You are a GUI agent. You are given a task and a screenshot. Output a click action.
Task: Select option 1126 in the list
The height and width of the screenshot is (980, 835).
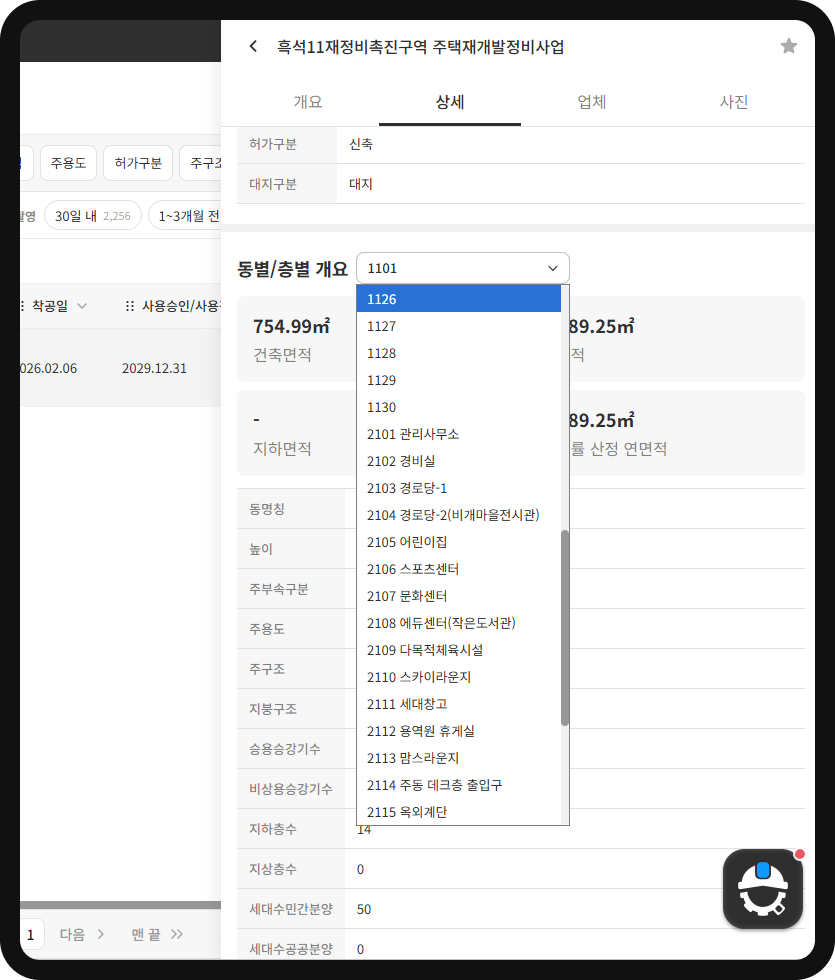[x=459, y=299]
